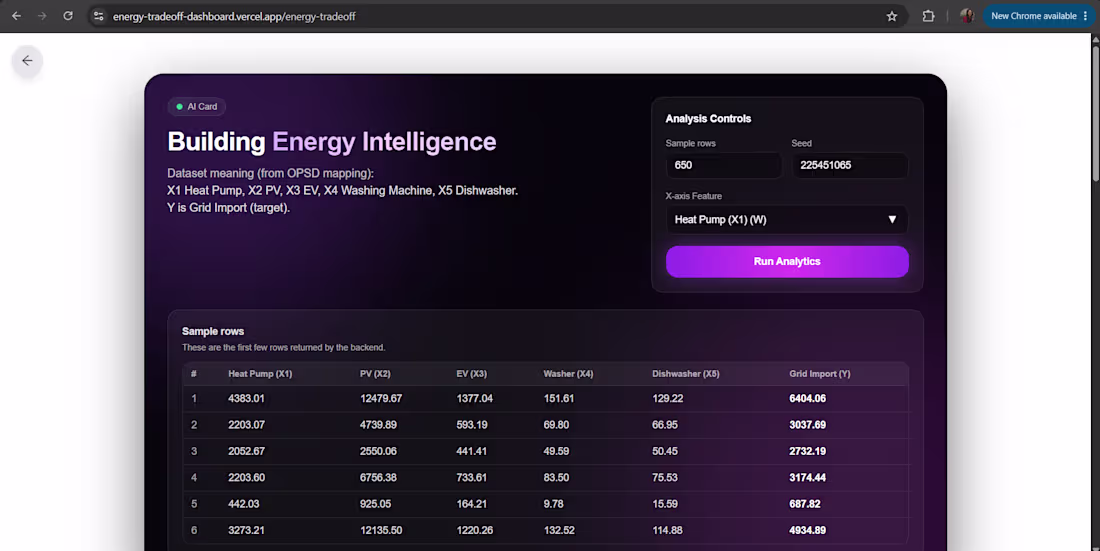Click the address bar URL

[234, 16]
